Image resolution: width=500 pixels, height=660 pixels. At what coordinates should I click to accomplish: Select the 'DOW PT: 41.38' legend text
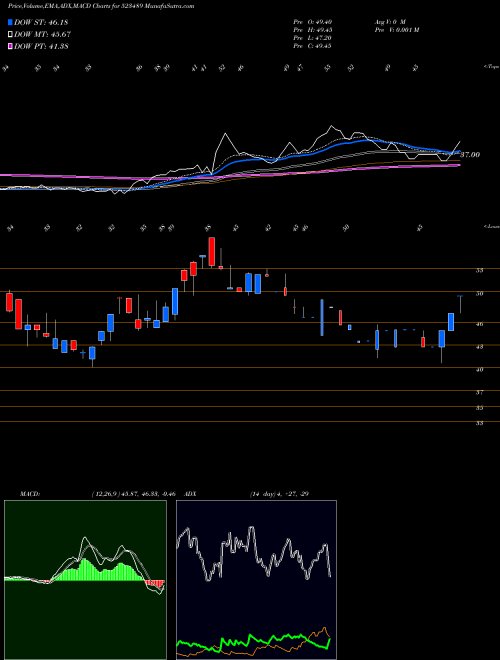tap(41, 46)
